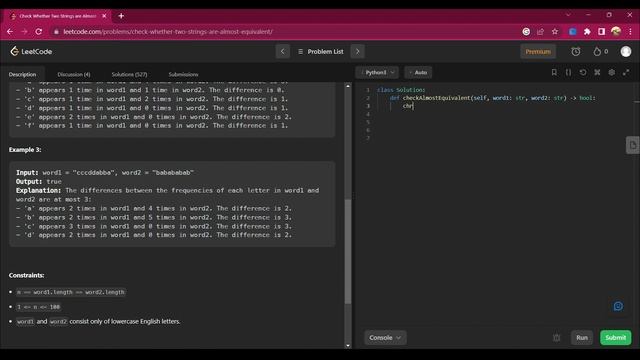Click the 'Example 3:' heading

(x=25, y=150)
